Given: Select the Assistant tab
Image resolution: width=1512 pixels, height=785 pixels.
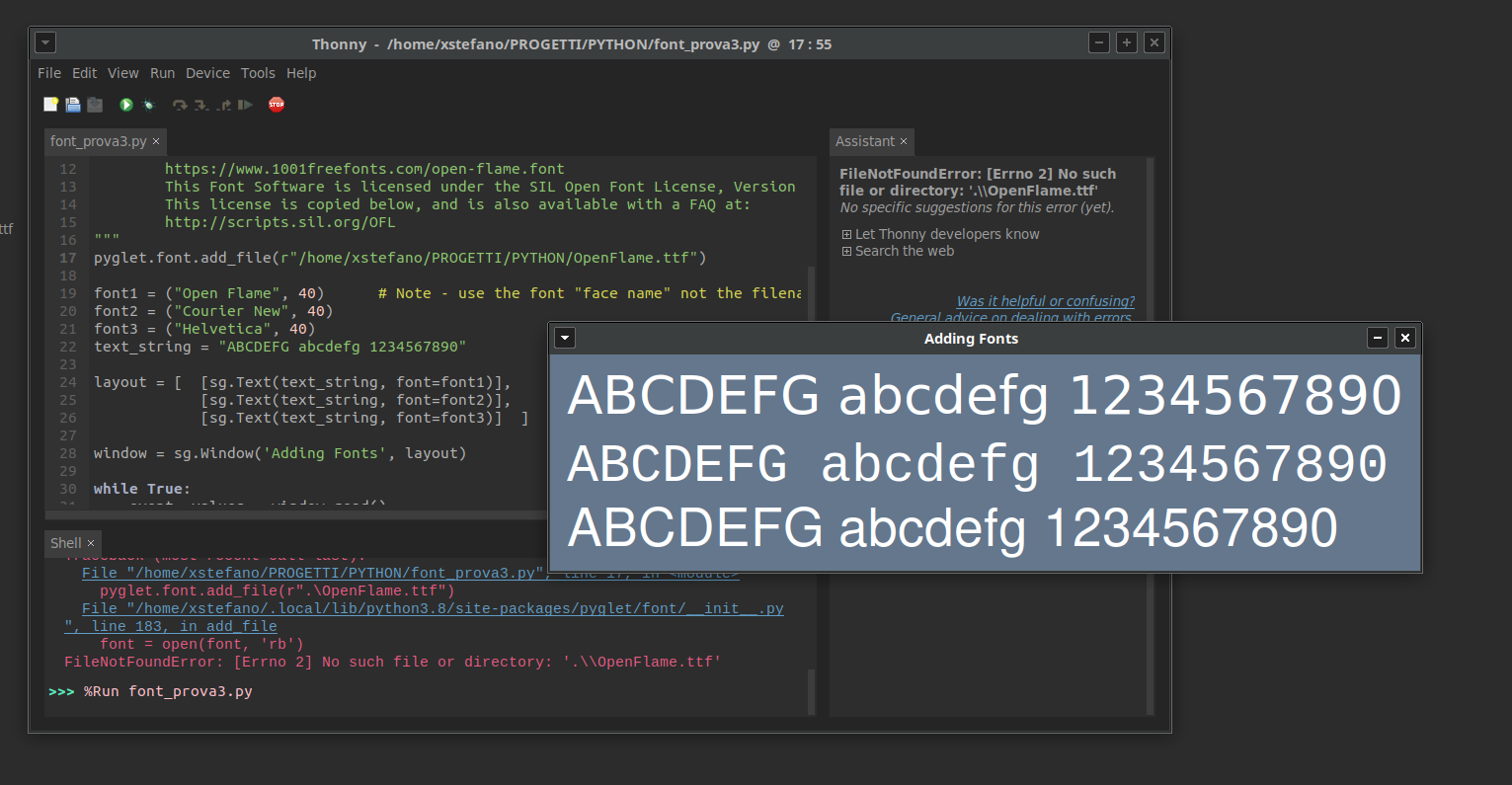Looking at the screenshot, I should click(x=864, y=141).
